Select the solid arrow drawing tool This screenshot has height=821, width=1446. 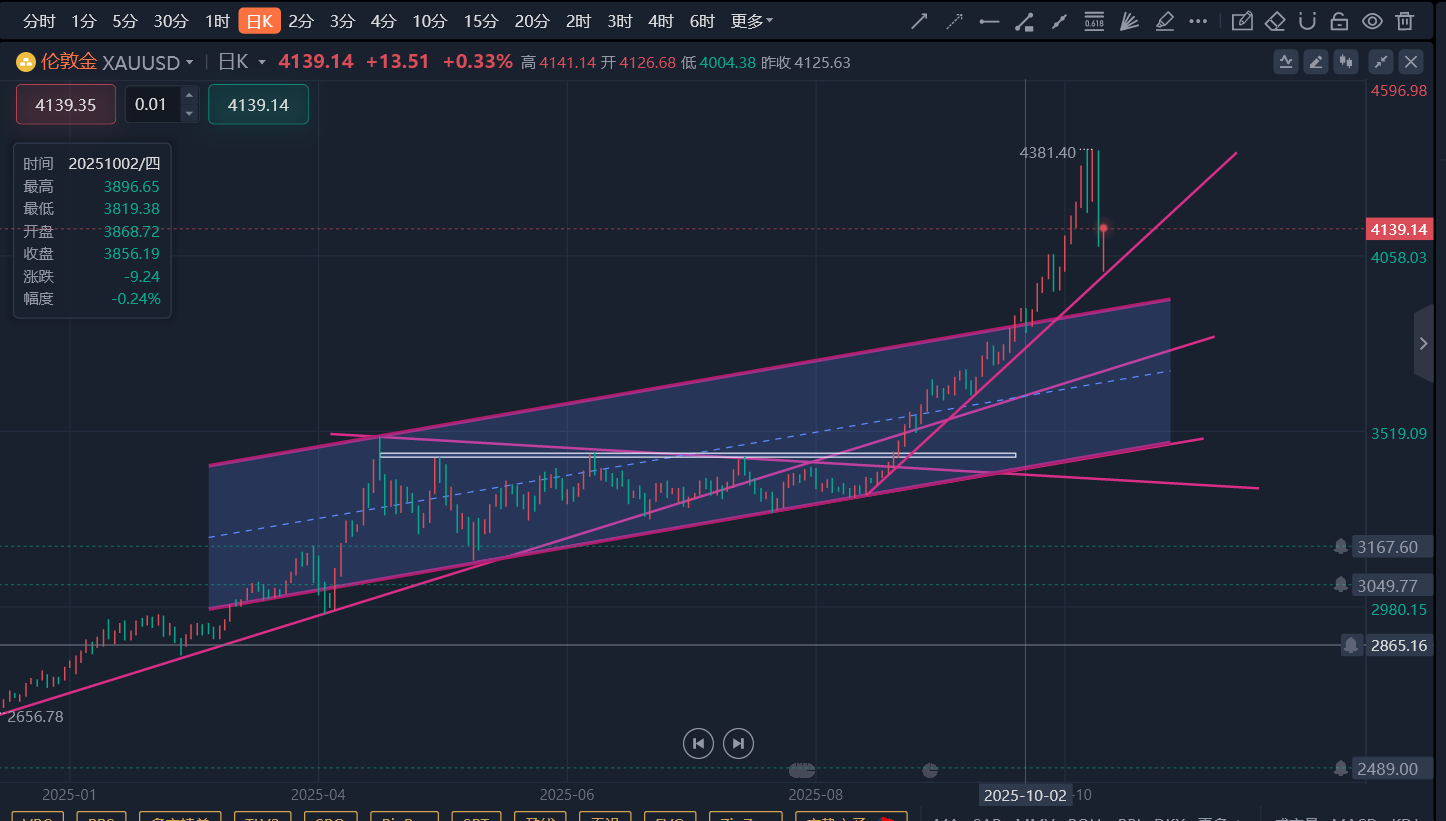point(918,21)
